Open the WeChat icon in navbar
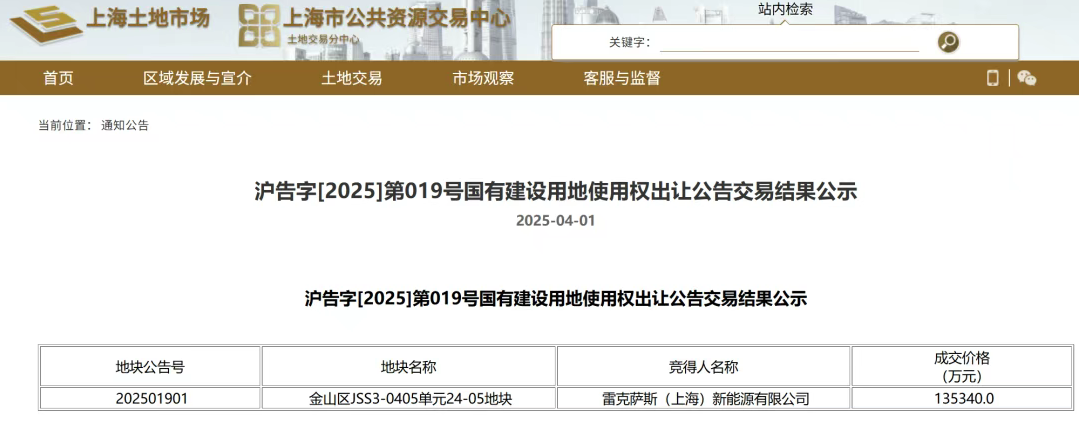This screenshot has width=1081, height=423. (1027, 78)
